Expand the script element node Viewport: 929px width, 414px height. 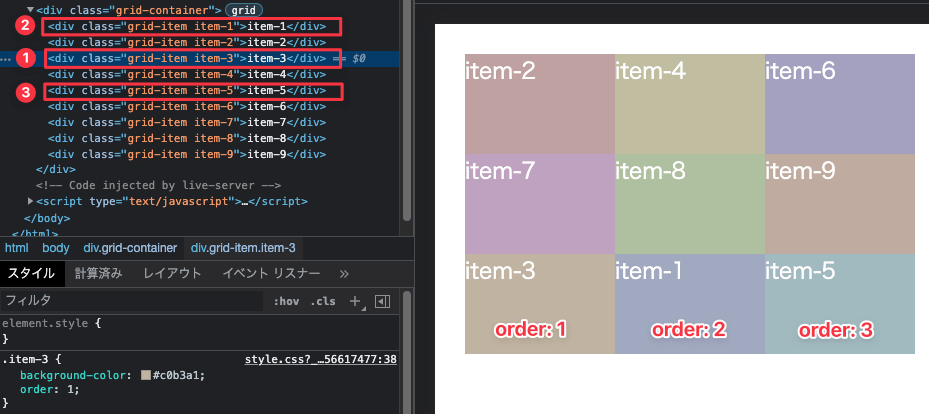click(x=31, y=201)
